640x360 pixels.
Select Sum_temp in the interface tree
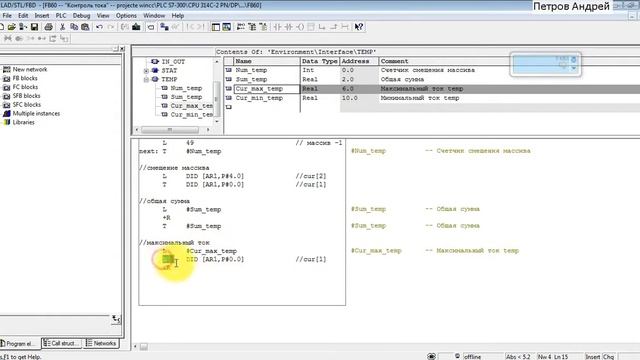click(186, 97)
